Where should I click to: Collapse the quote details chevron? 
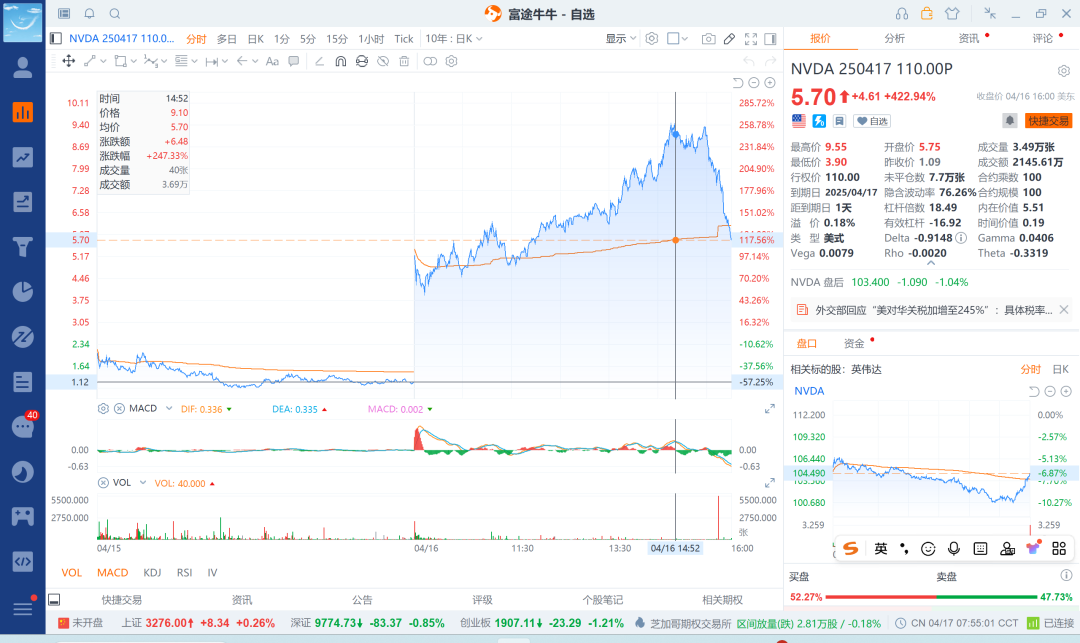click(x=931, y=263)
